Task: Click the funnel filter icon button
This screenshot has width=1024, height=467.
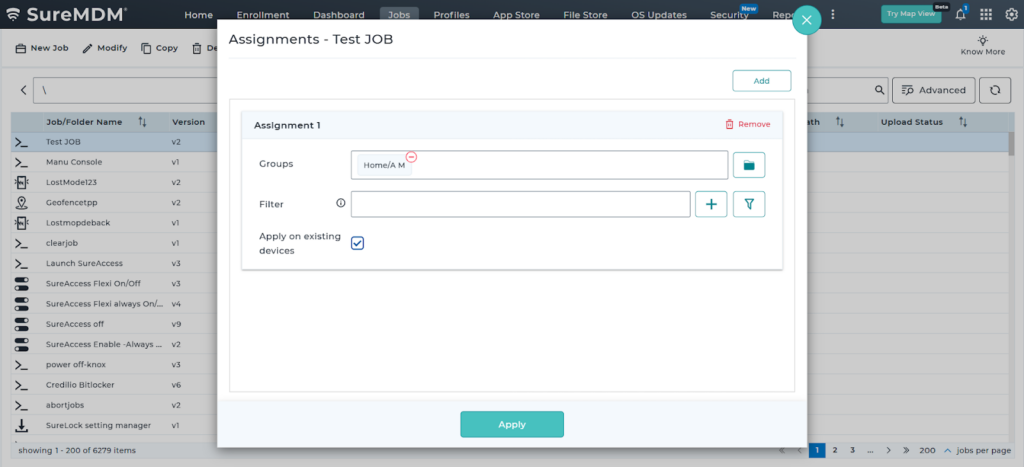Action: pyautogui.click(x=749, y=204)
